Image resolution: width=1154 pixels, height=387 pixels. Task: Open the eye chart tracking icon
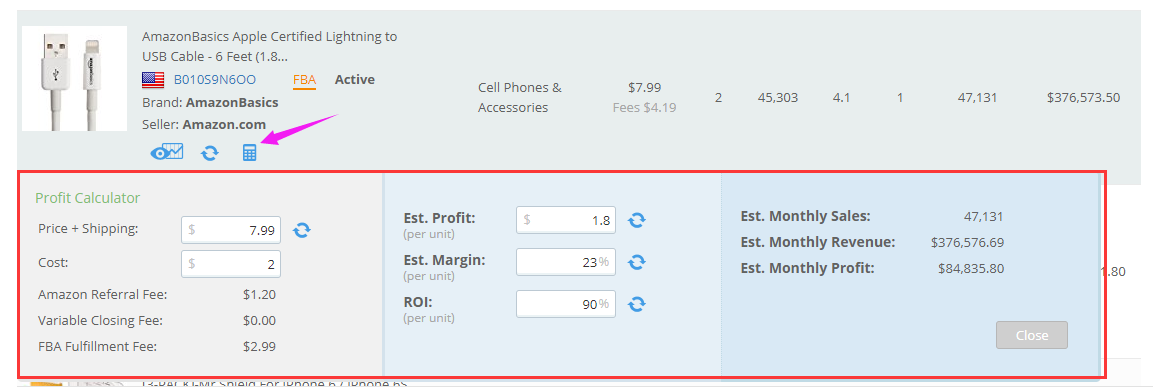pyautogui.click(x=166, y=153)
